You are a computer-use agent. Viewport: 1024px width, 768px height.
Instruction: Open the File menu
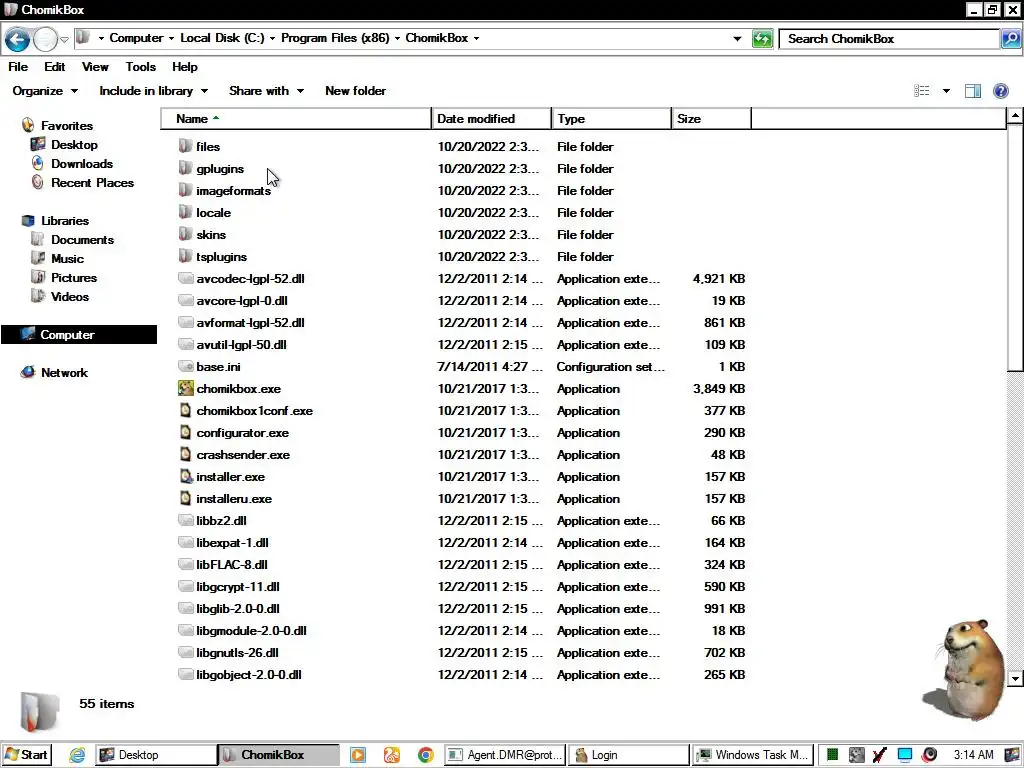click(x=18, y=67)
